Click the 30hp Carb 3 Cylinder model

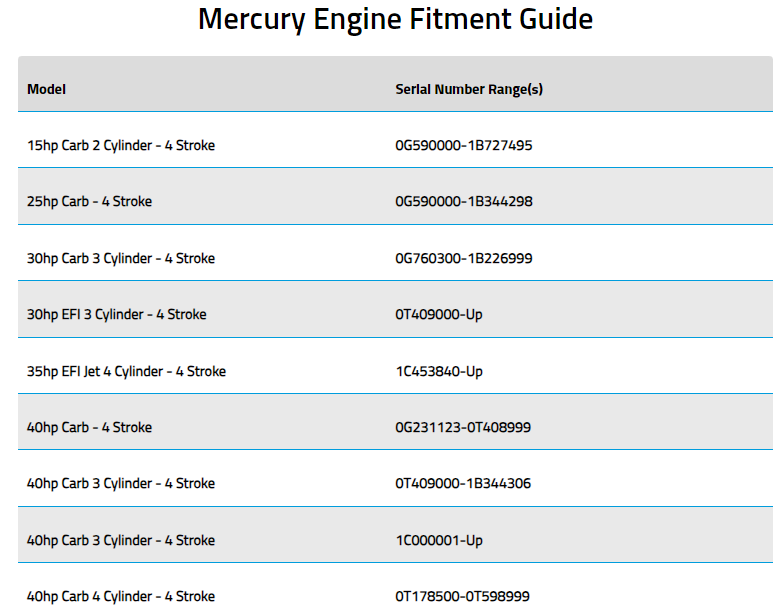[x=121, y=258]
